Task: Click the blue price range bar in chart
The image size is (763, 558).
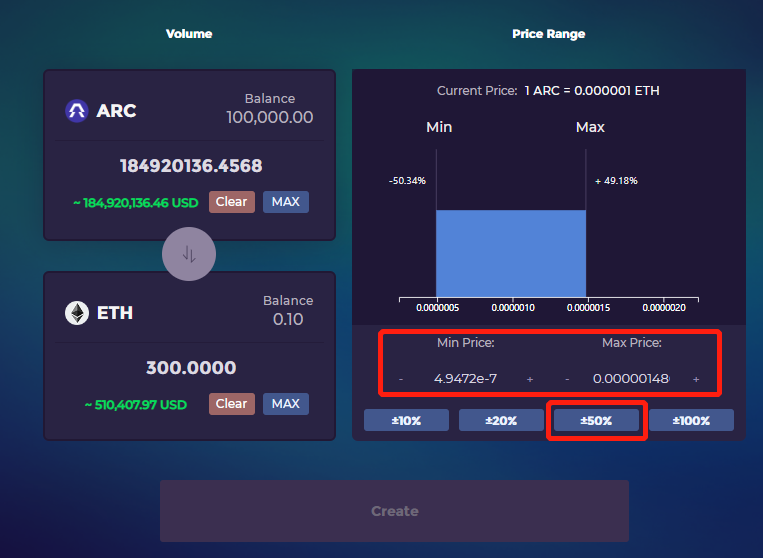Action: click(x=510, y=253)
